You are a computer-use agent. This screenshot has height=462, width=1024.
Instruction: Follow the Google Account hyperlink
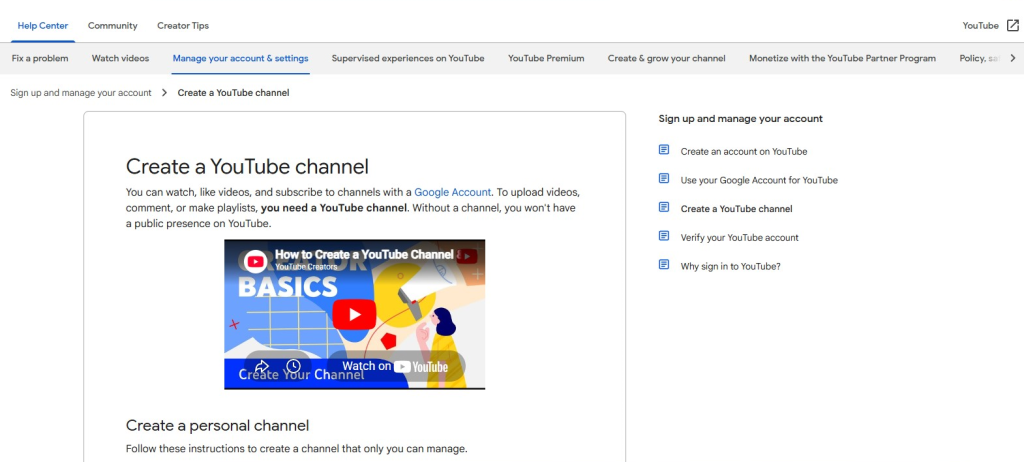(453, 192)
